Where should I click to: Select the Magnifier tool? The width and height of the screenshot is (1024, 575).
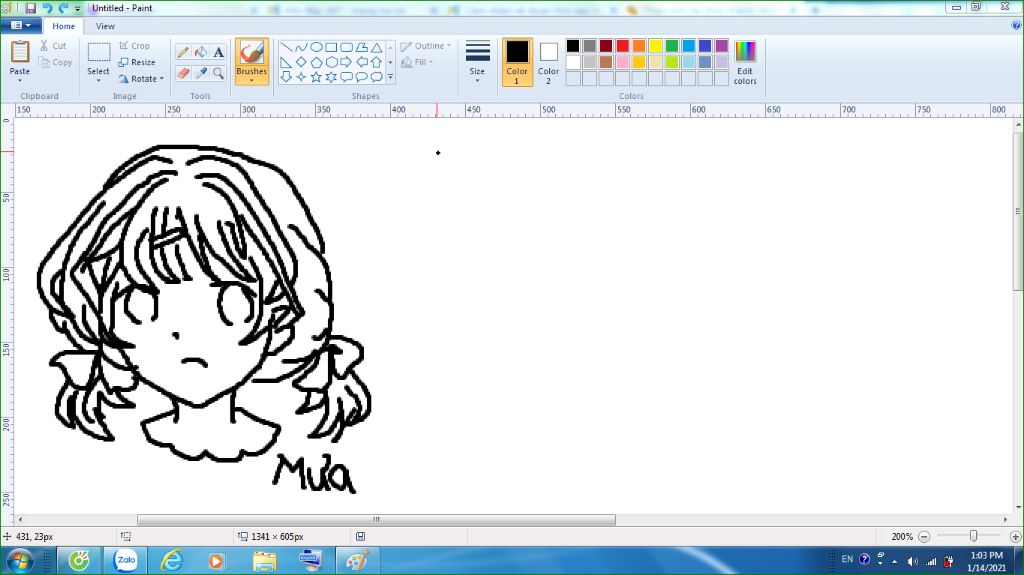(x=219, y=73)
